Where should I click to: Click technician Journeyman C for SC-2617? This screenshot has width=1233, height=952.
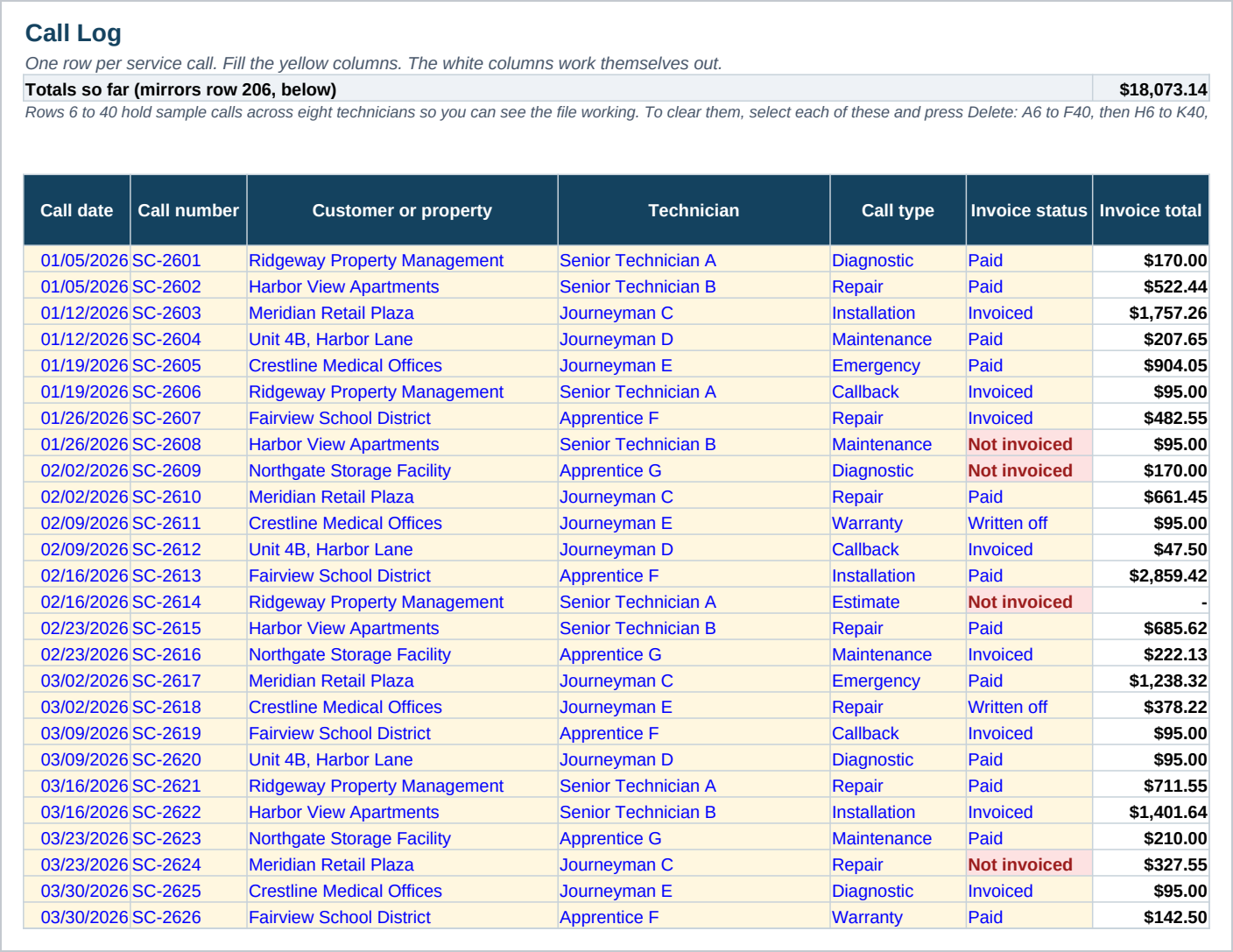[694, 681]
